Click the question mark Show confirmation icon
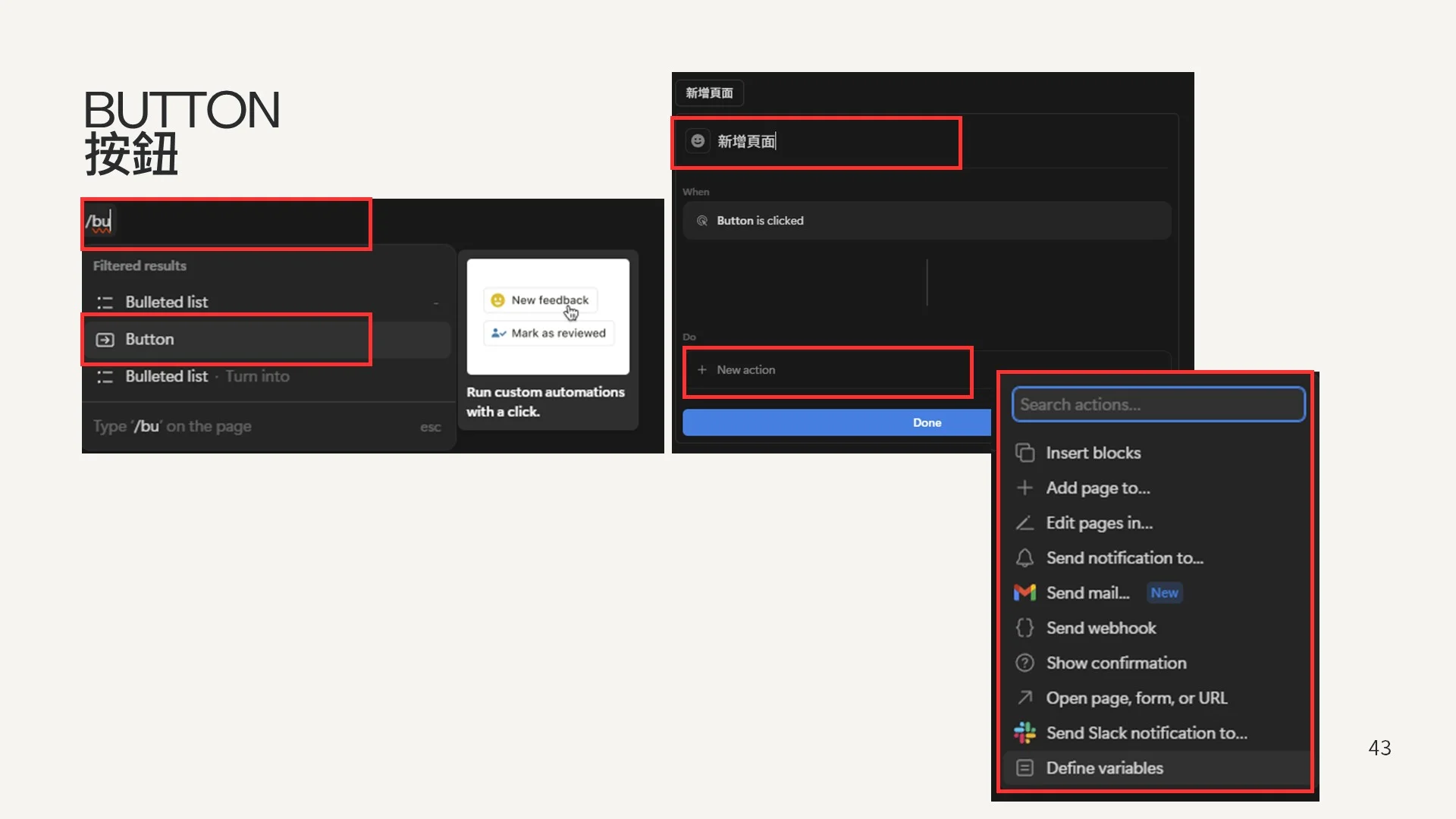1456x819 pixels. 1025,663
